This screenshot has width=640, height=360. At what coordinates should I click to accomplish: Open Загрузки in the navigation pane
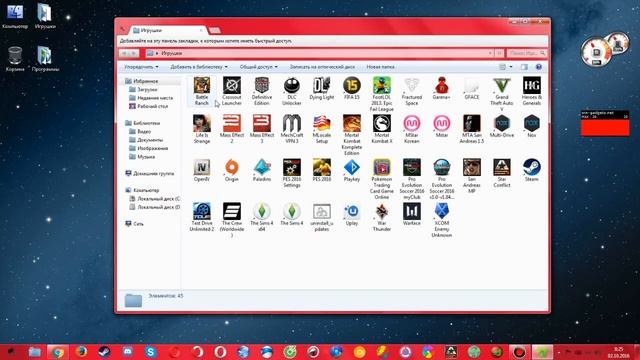[143, 89]
